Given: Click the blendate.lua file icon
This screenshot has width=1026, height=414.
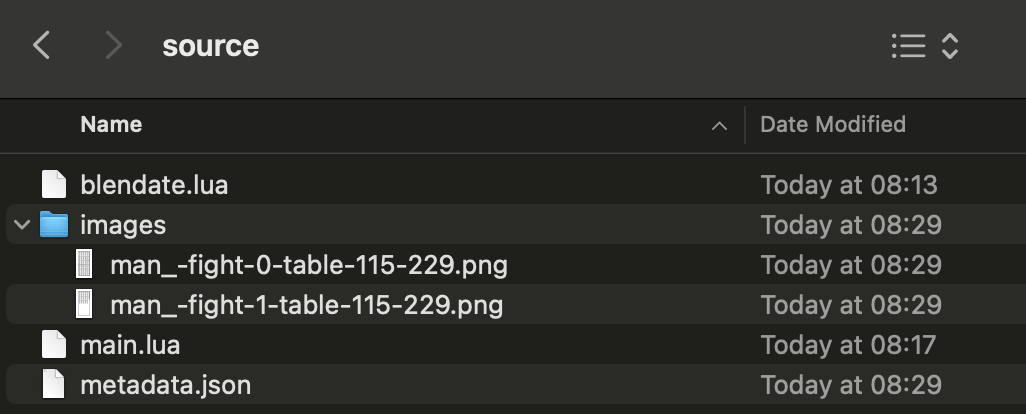Looking at the screenshot, I should pos(54,184).
